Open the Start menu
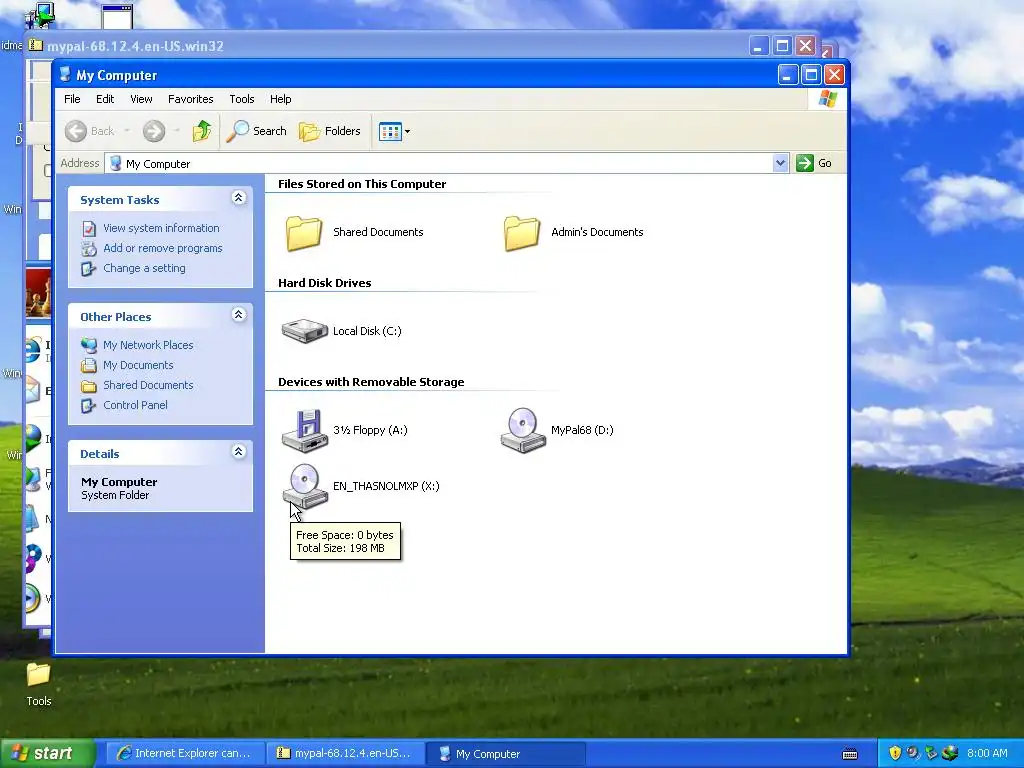 pos(48,754)
